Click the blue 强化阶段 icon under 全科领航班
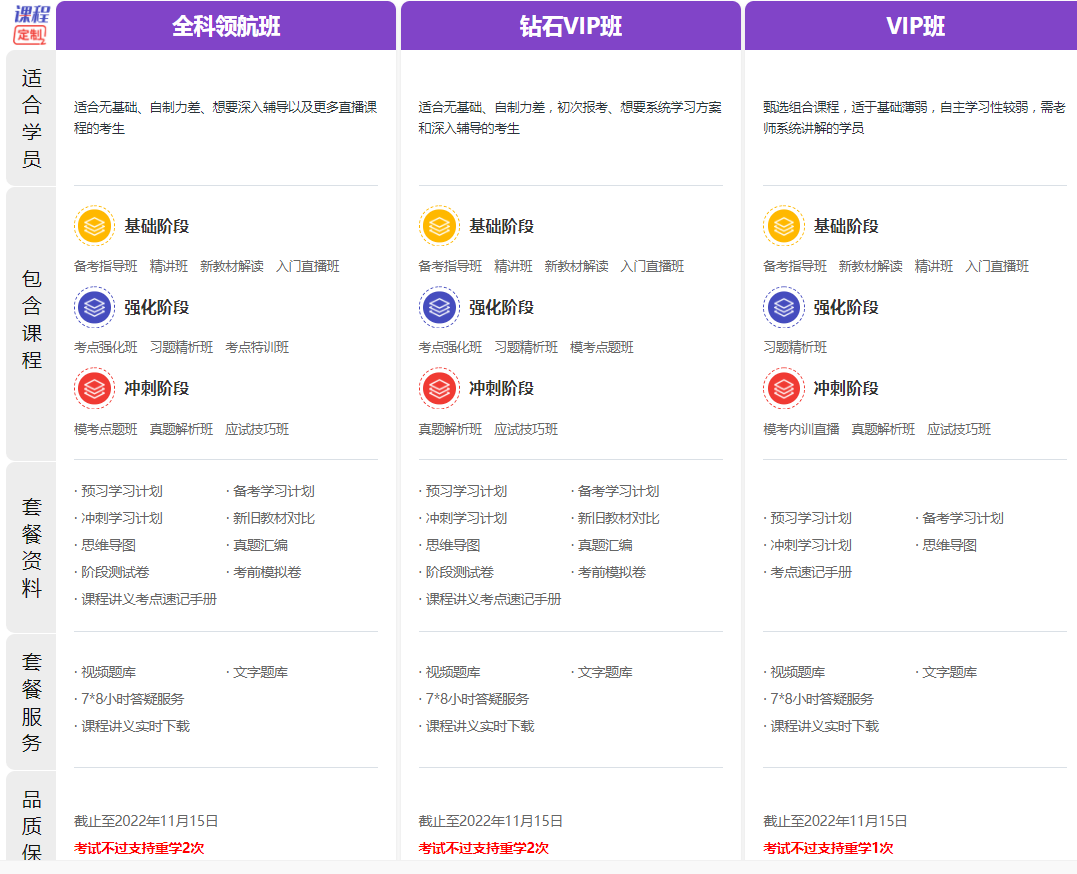1077x874 pixels. coord(94,307)
